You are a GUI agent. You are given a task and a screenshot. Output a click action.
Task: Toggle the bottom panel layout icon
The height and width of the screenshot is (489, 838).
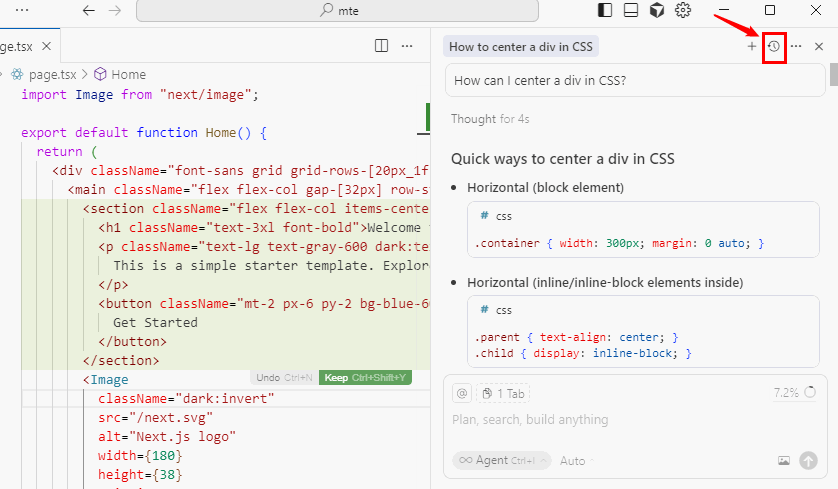coord(631,10)
